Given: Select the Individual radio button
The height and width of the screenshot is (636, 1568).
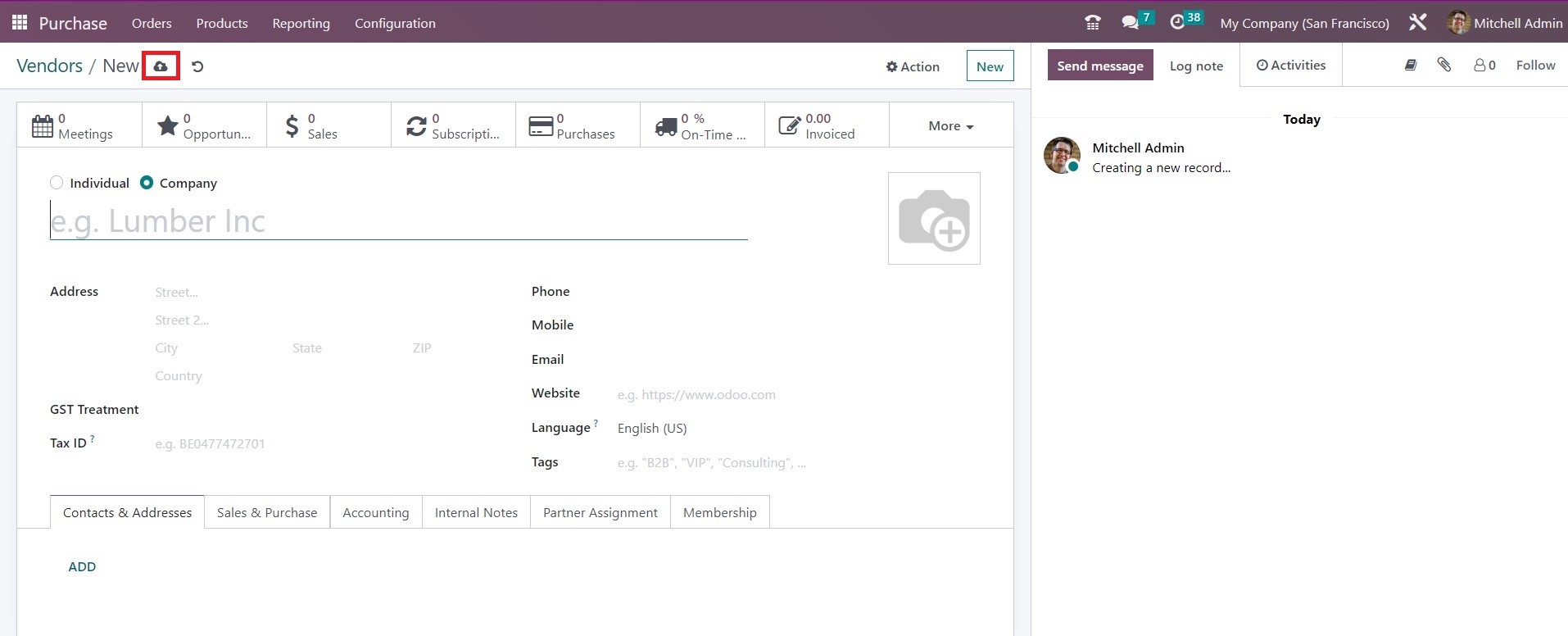Looking at the screenshot, I should pyautogui.click(x=57, y=183).
